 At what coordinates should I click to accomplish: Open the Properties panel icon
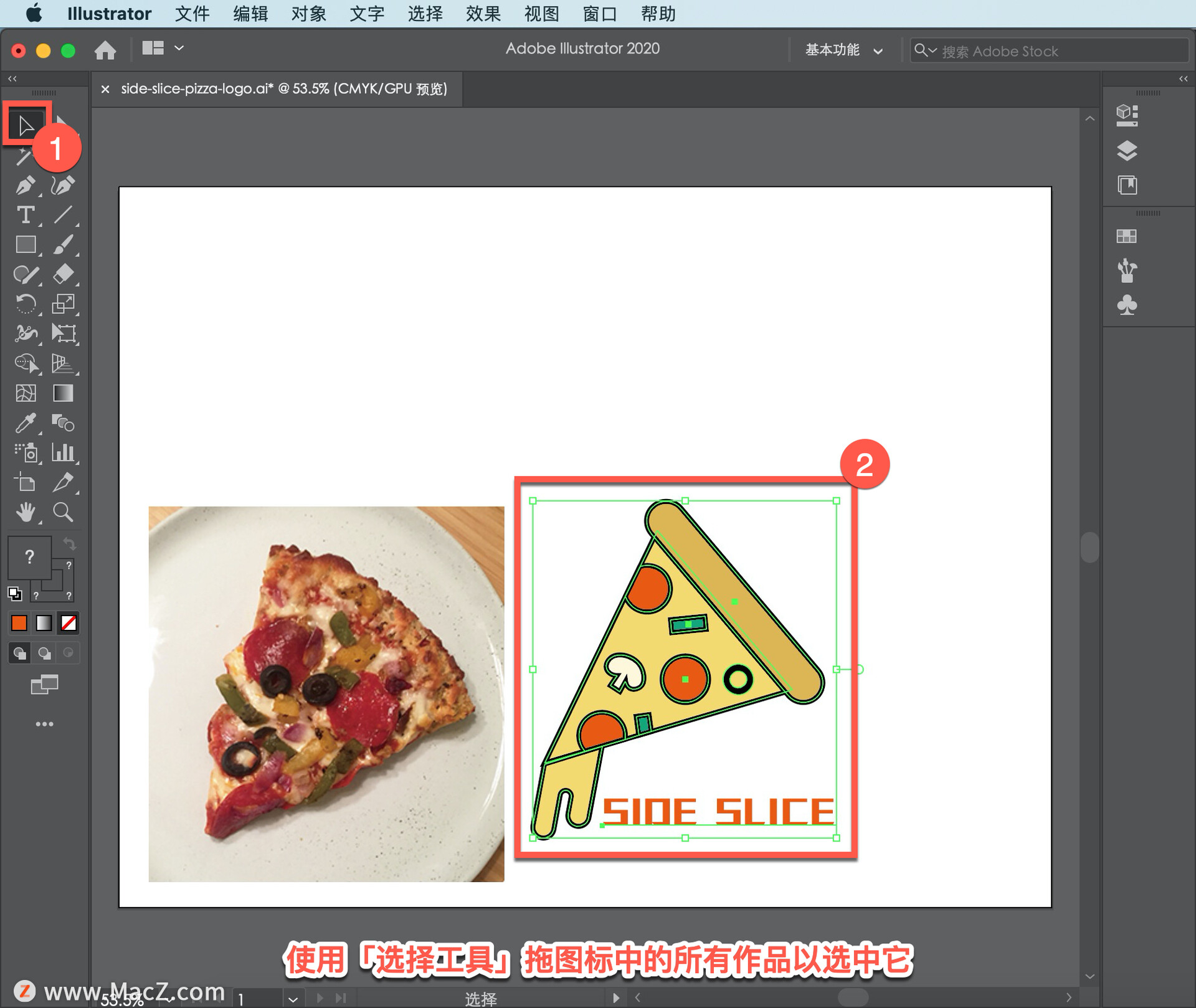(x=1127, y=115)
